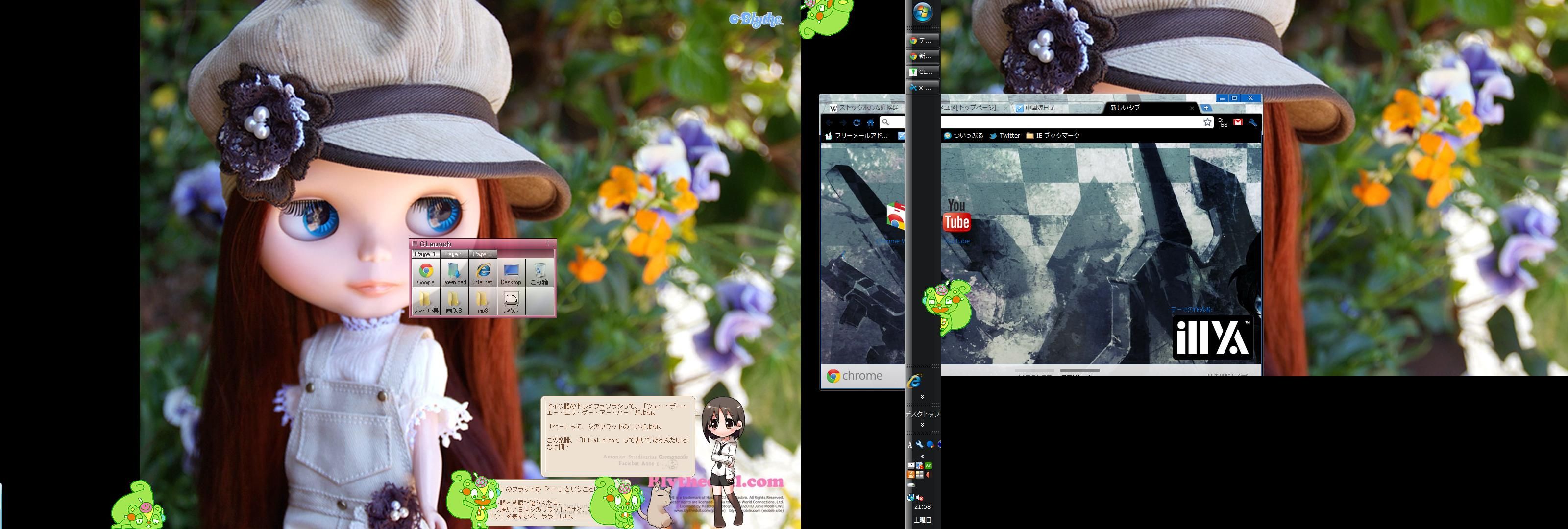This screenshot has height=529, width=1568.
Task: Bookmark page with the star icon
Action: tap(1207, 122)
